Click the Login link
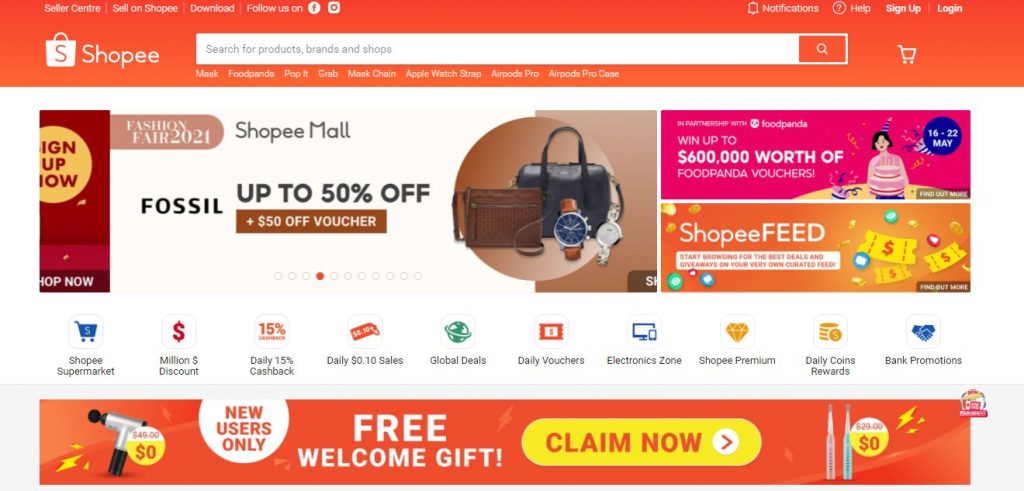 click(950, 8)
